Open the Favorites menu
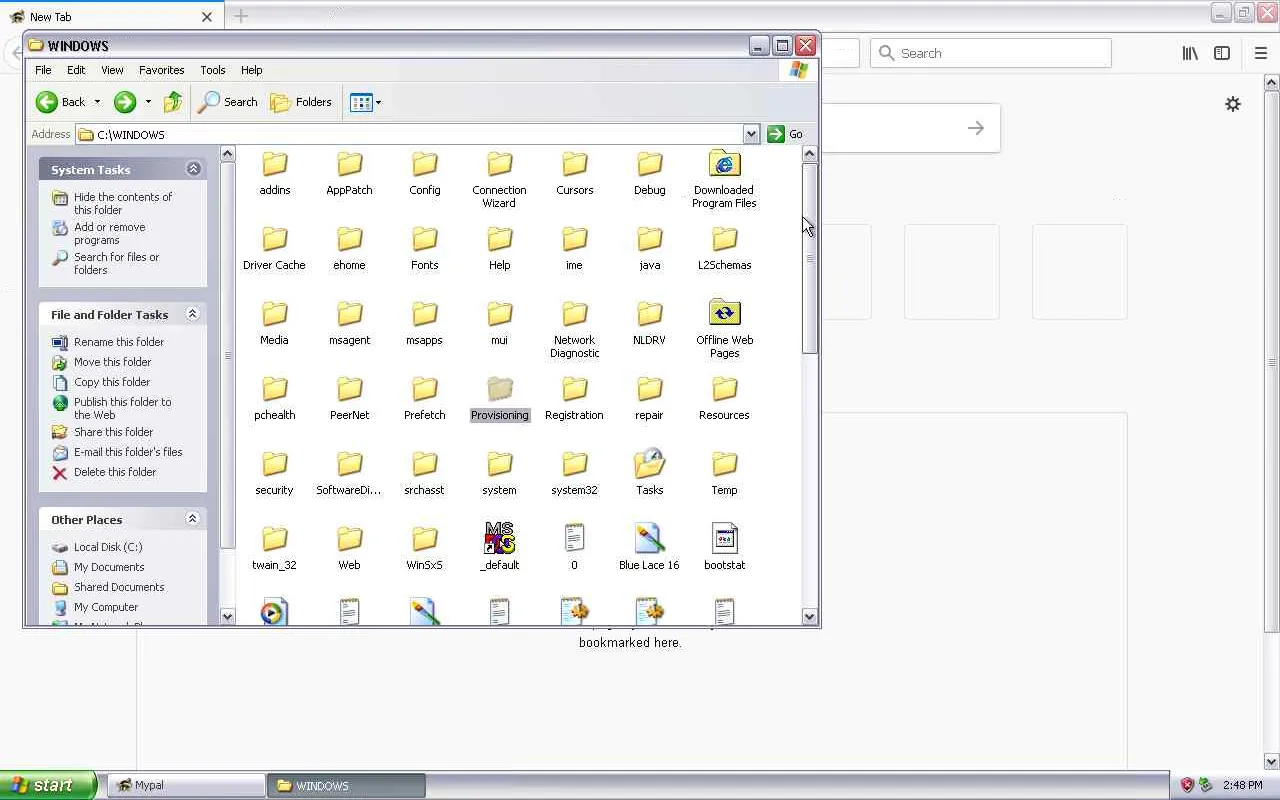Screen dimensions: 1280x800 [x=162, y=70]
